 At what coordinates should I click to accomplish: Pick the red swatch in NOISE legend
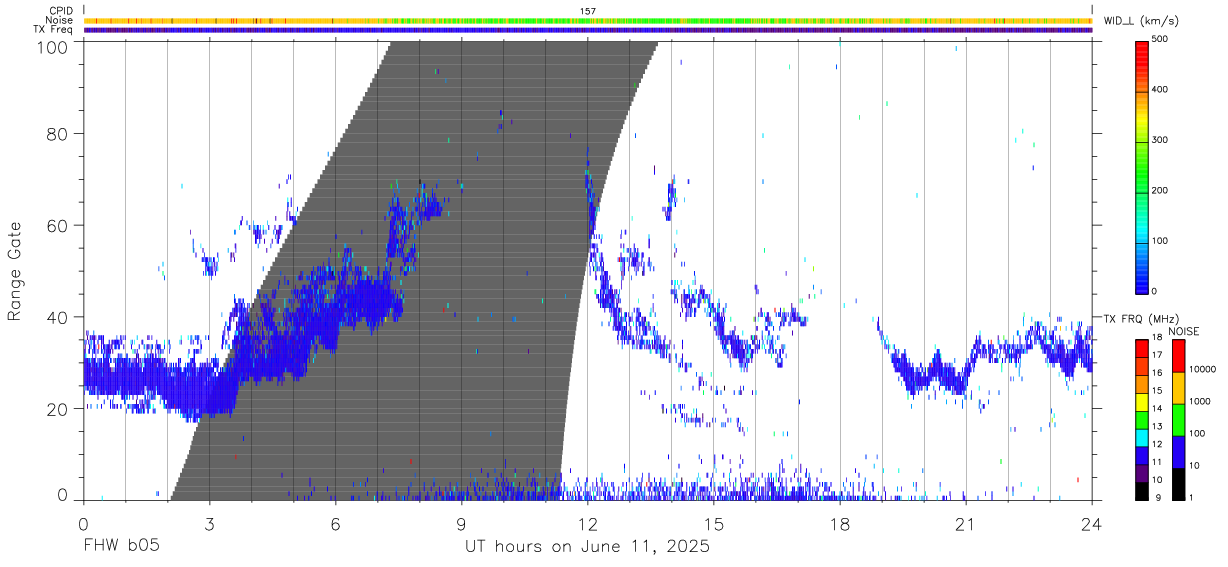1178,355
